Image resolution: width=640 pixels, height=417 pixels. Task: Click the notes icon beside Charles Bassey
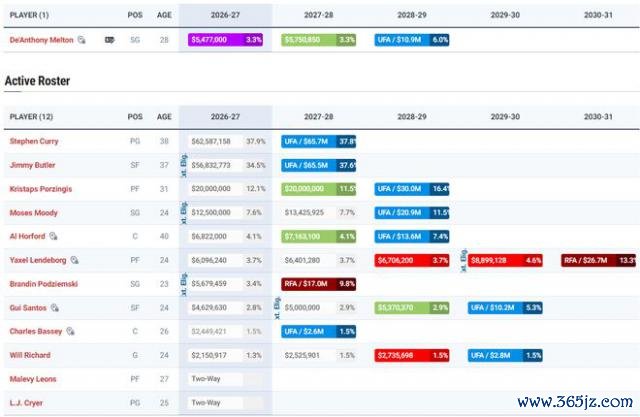coord(70,331)
